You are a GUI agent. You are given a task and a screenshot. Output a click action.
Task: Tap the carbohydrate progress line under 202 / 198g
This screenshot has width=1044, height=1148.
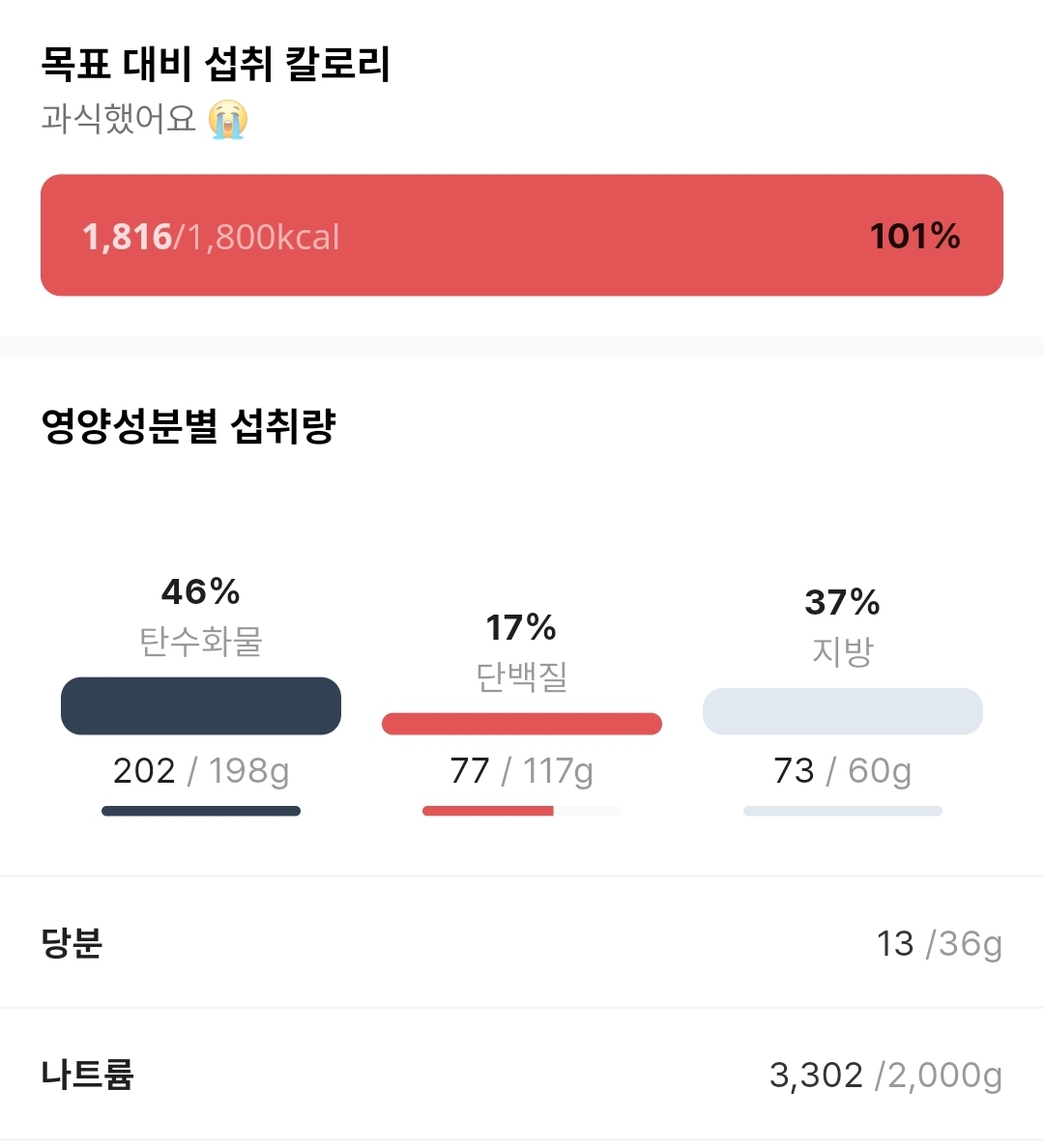pyautogui.click(x=201, y=812)
